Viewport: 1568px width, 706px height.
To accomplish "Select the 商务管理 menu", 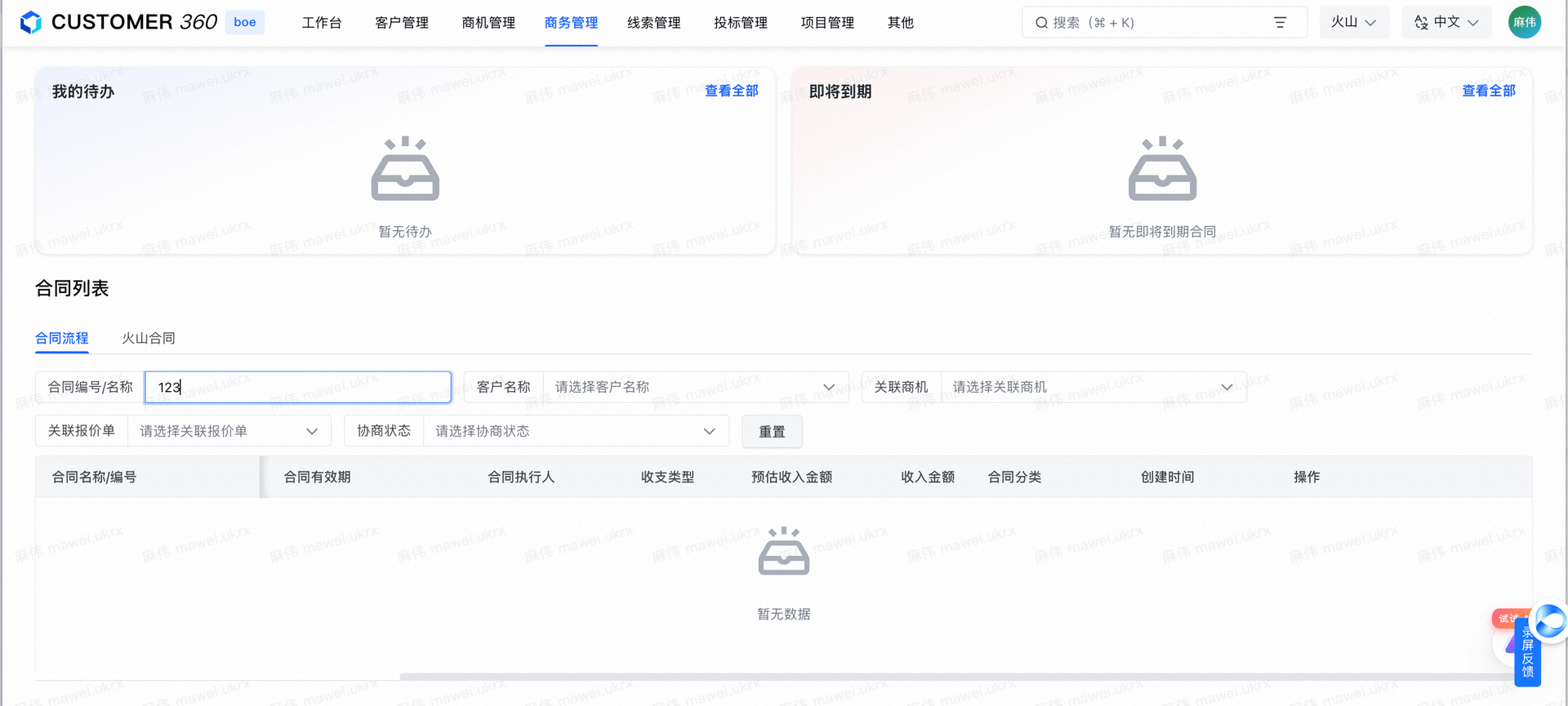I will tap(571, 23).
